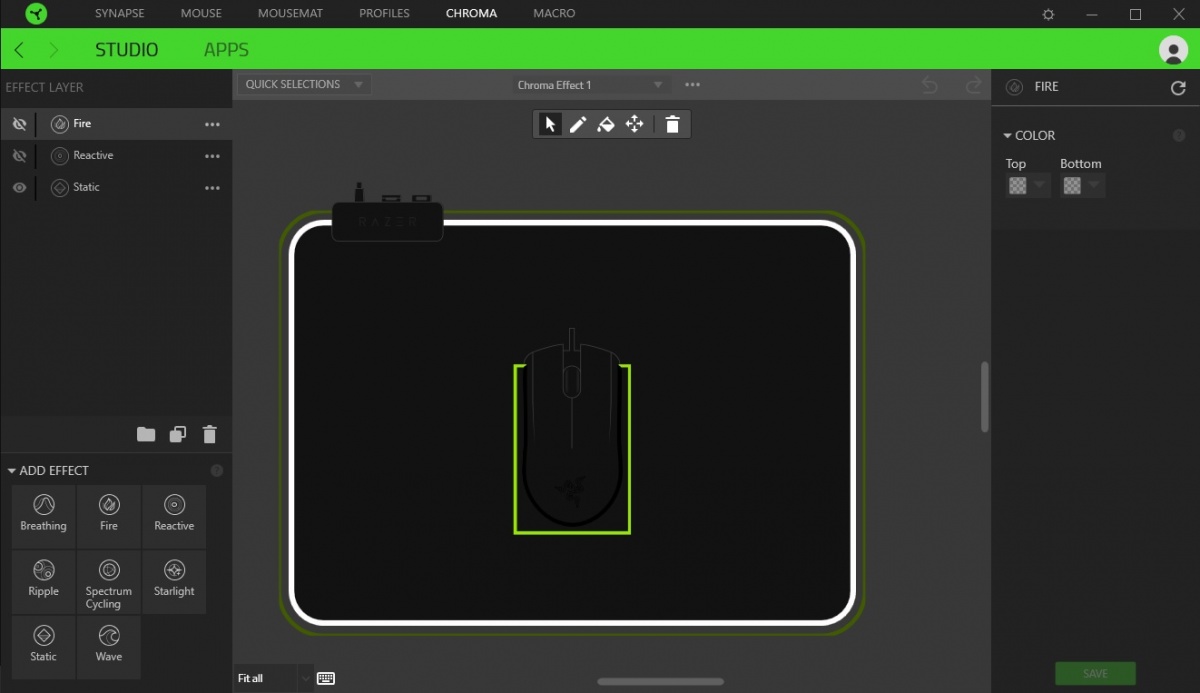
Task: Redo the last change
Action: pyautogui.click(x=973, y=85)
